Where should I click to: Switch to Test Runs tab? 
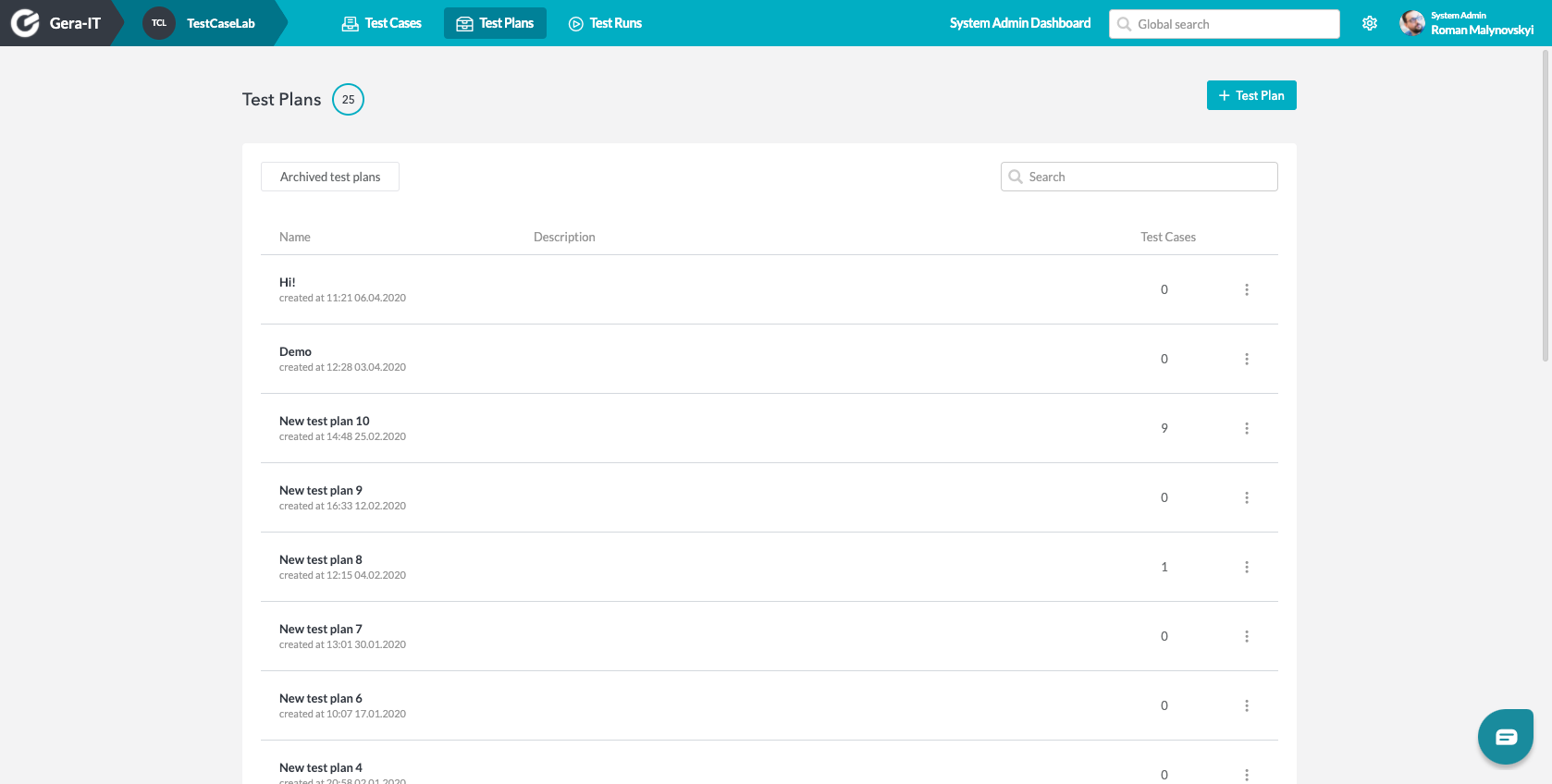click(x=605, y=23)
